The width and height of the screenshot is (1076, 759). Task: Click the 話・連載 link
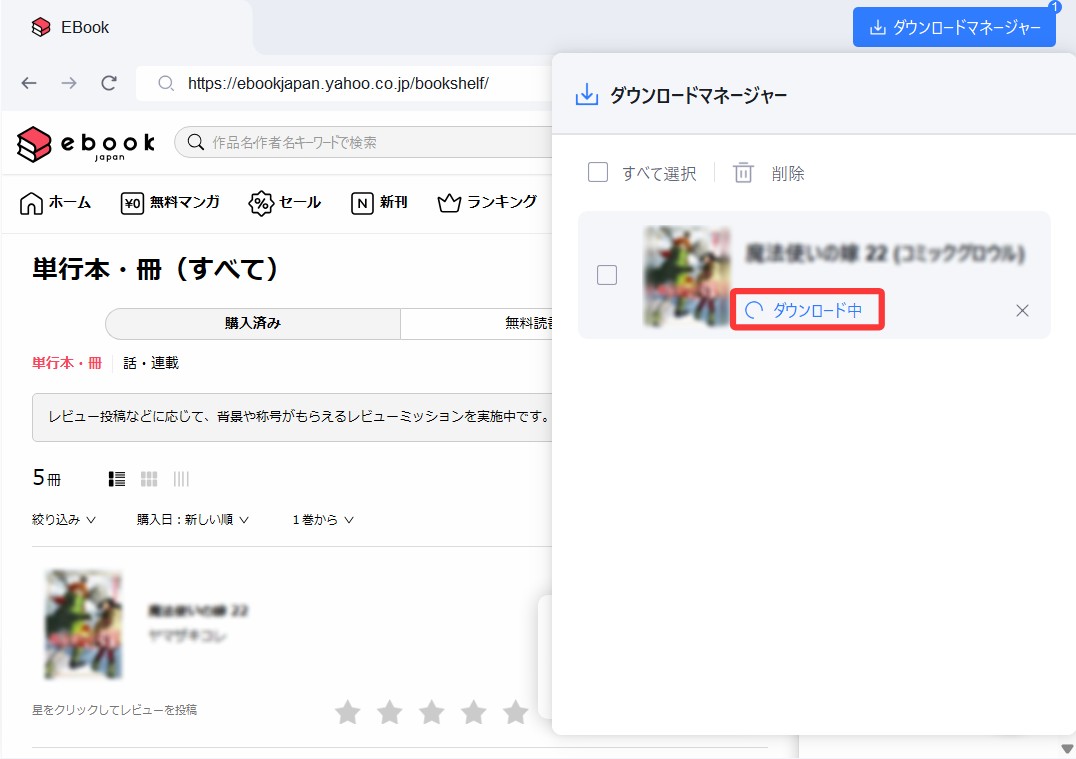click(150, 363)
